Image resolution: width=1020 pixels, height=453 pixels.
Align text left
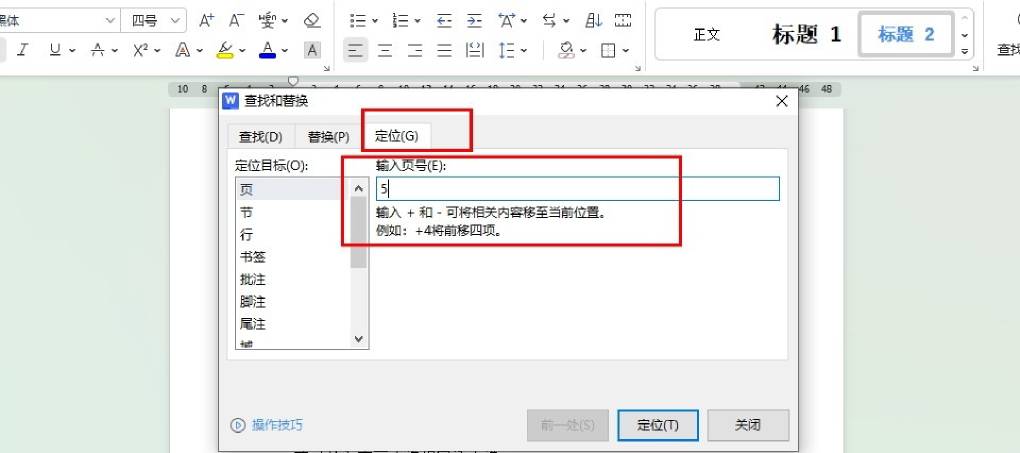tap(355, 49)
